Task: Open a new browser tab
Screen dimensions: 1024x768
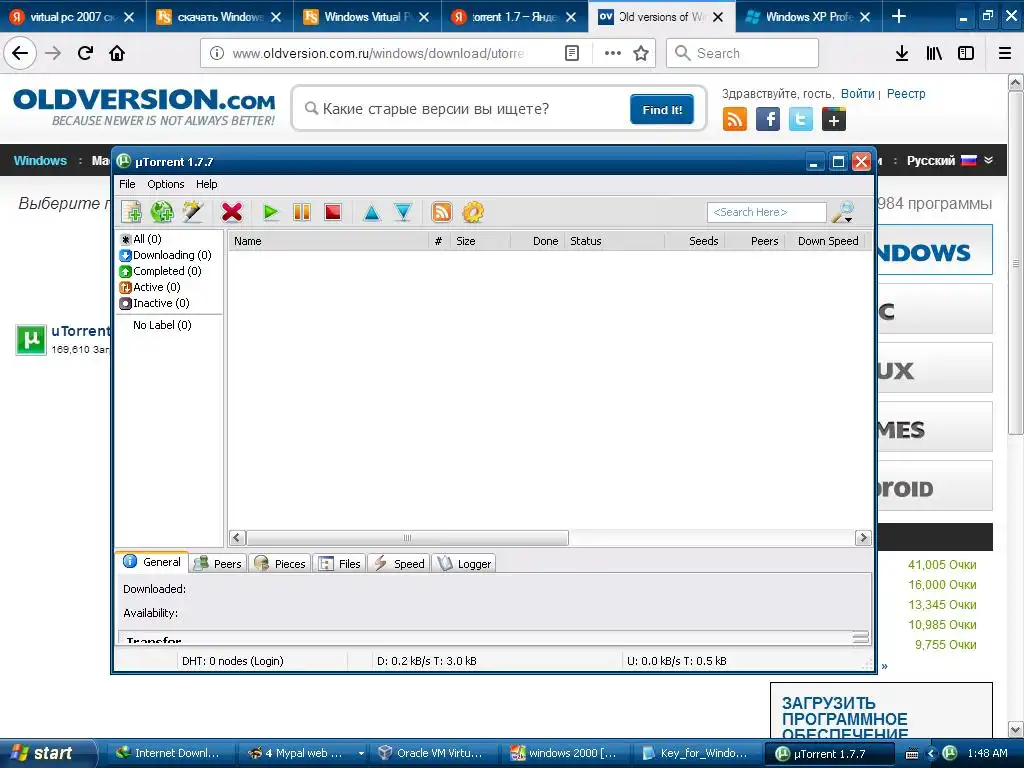Action: tap(899, 16)
